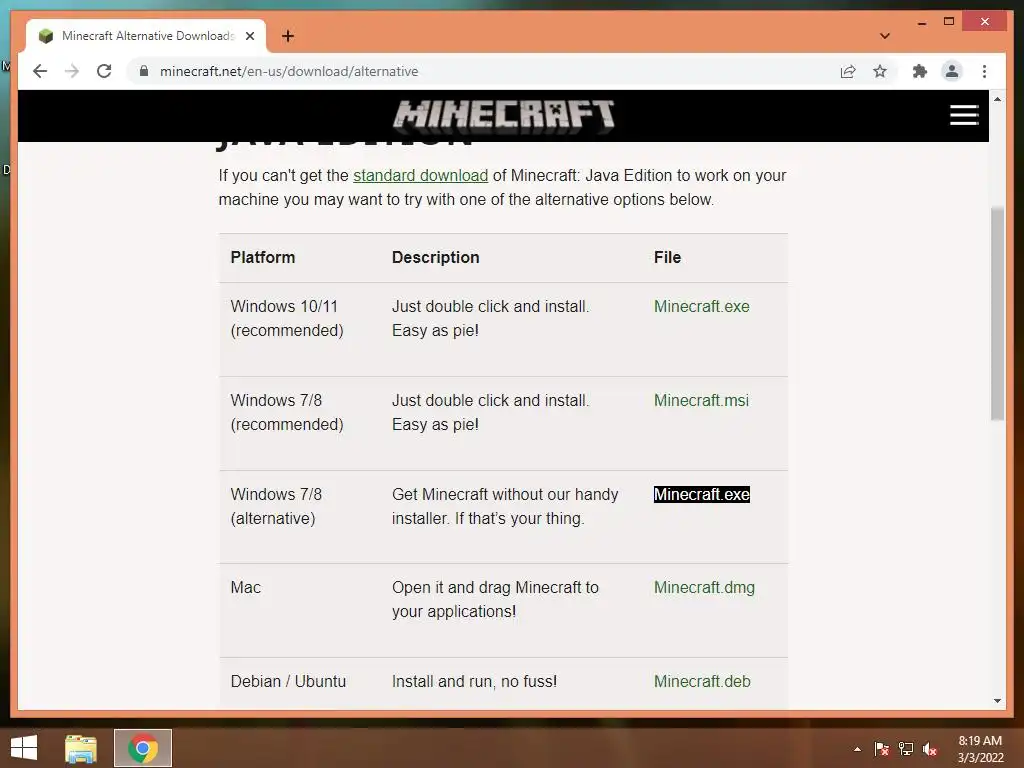Download the Minecraft.msi file
This screenshot has width=1024, height=768.
701,400
